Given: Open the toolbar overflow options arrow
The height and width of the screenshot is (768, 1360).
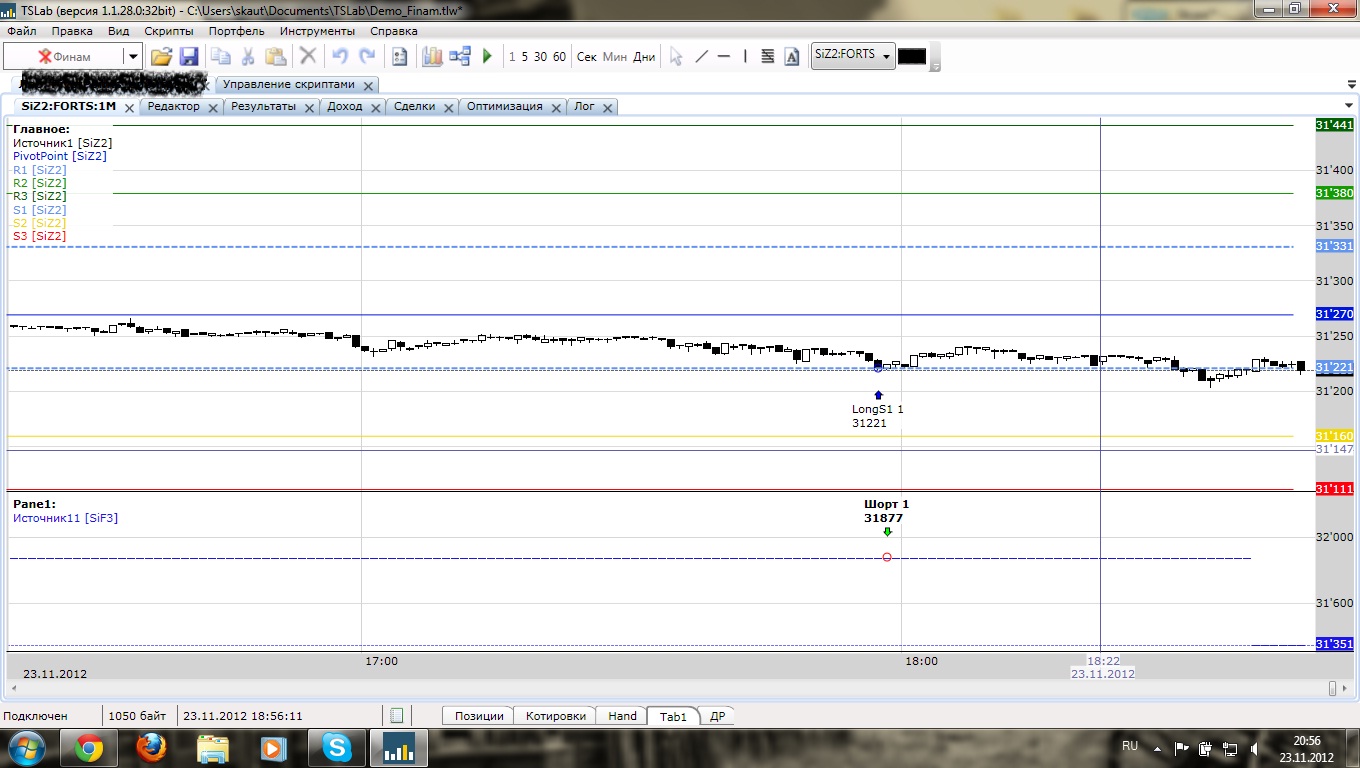Looking at the screenshot, I should pos(936,66).
